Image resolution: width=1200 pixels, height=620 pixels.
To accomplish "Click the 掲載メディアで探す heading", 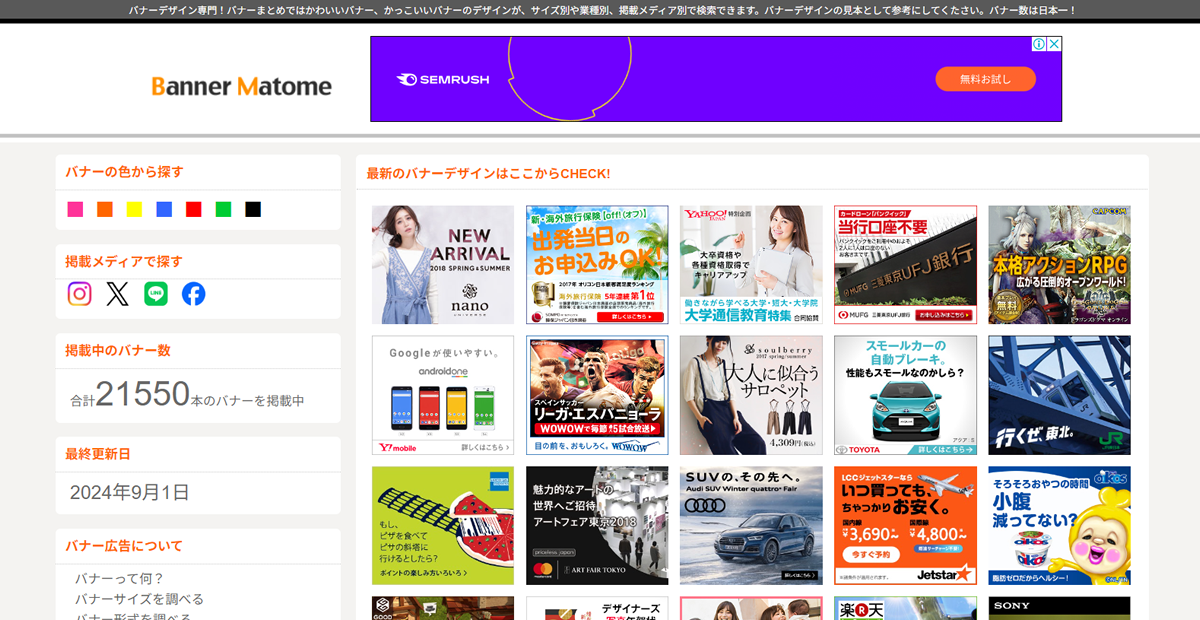I will [x=124, y=261].
